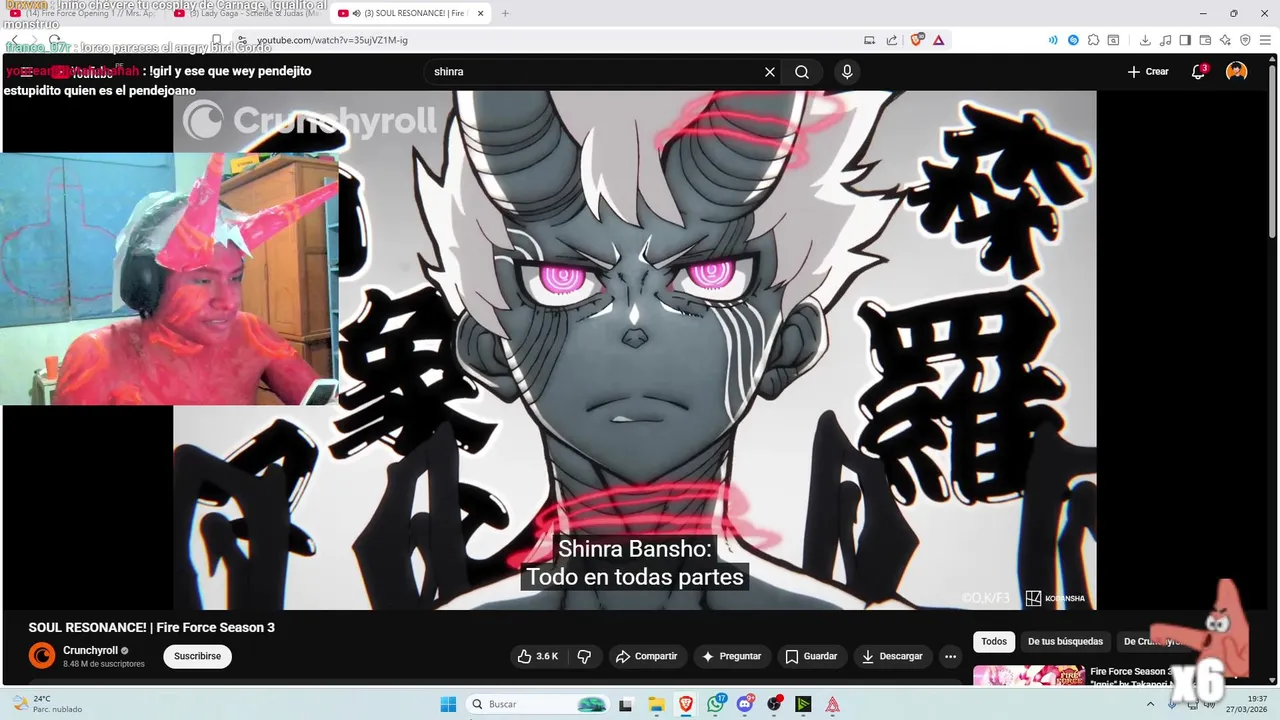Open YouTube notifications bell
This screenshot has height=720, width=1280.
[x=1198, y=72]
